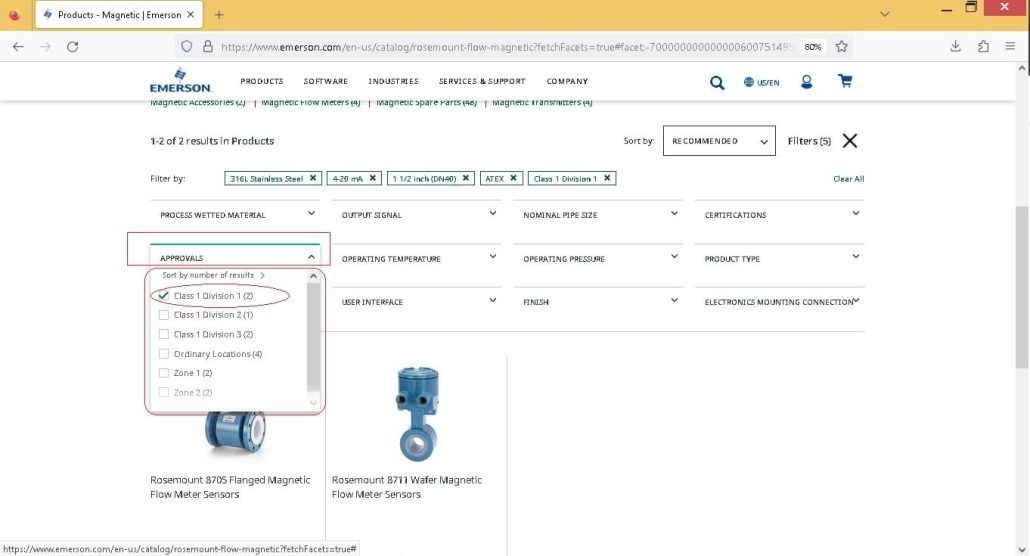Click the Emerson logo

[180, 80]
